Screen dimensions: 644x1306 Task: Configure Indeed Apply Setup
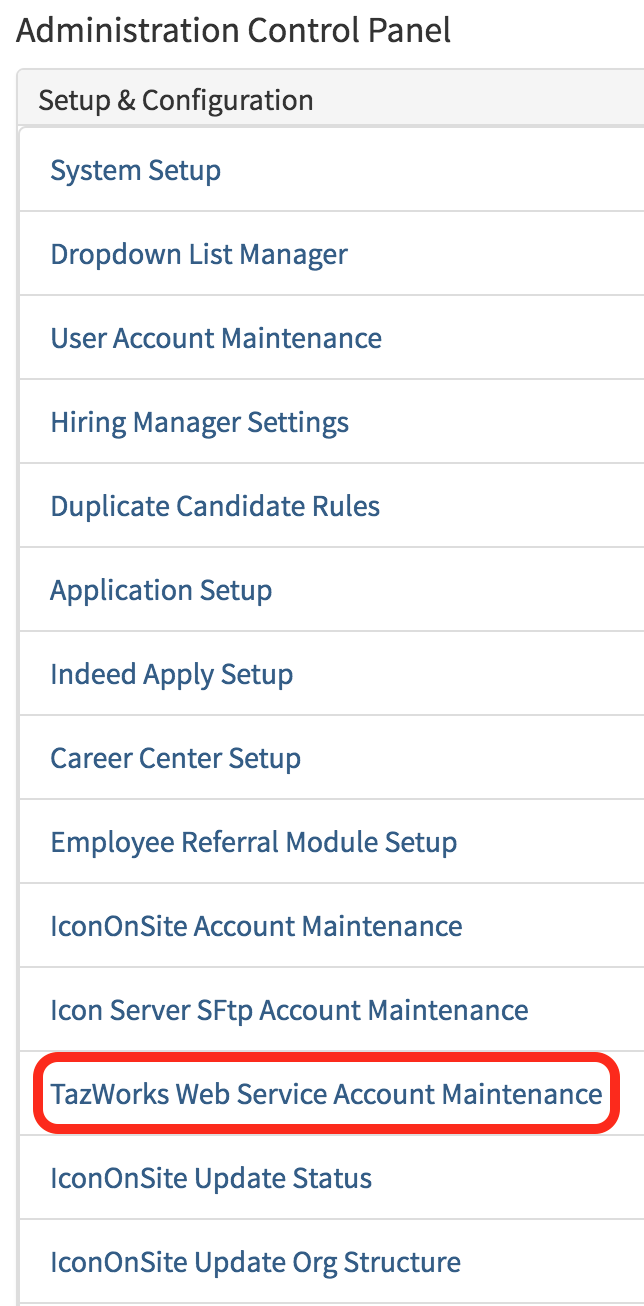pyautogui.click(x=172, y=674)
